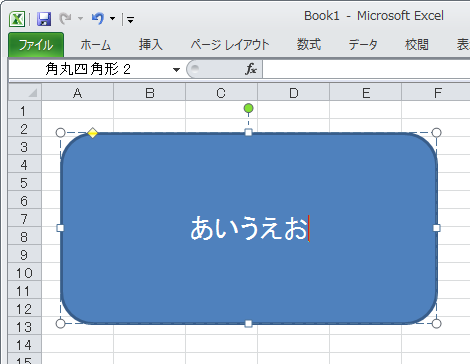Screen dimensions: 470x364
Task: Save the workbook with floppy icon
Action: click(44, 19)
